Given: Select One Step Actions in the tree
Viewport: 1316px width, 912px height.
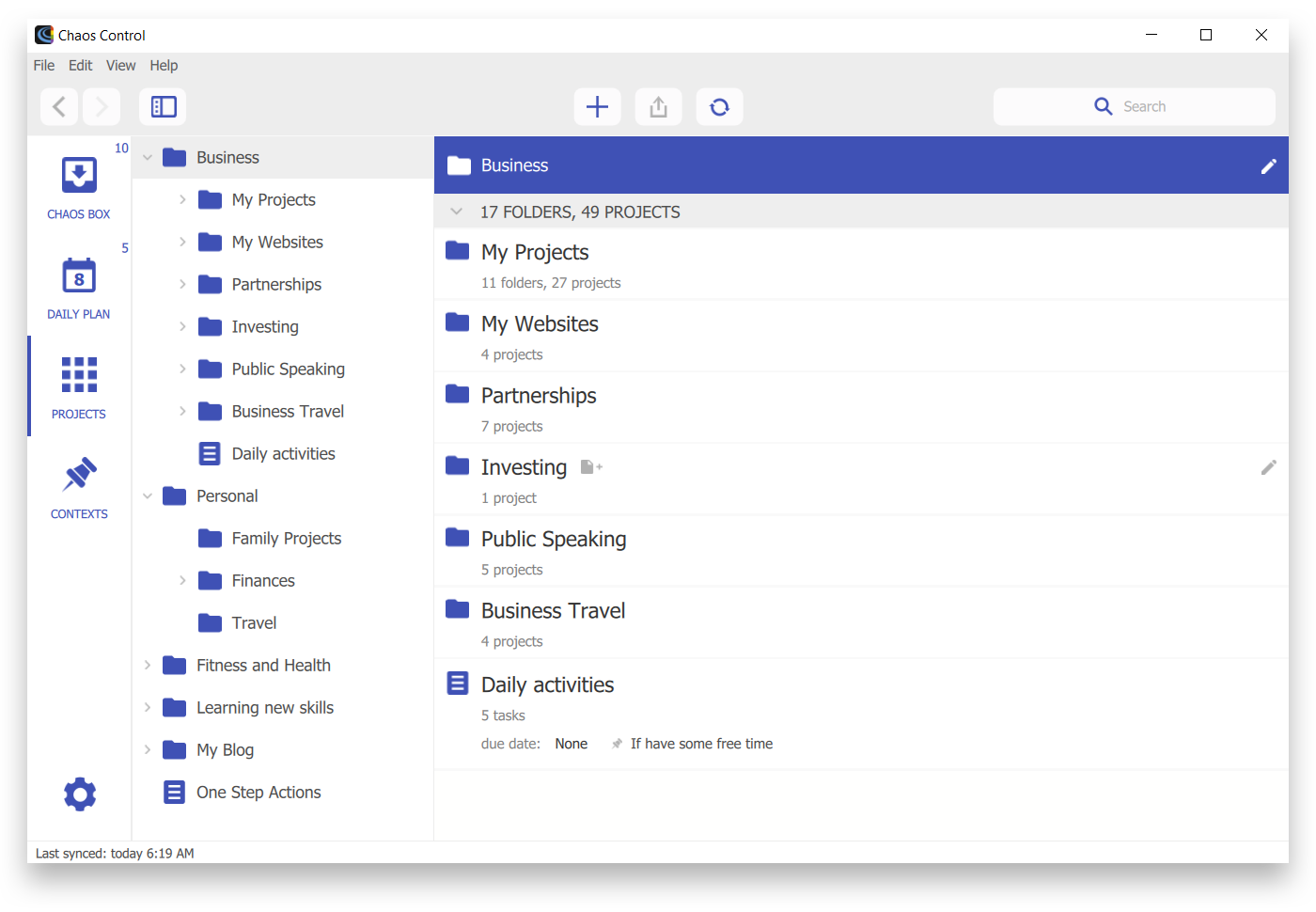Looking at the screenshot, I should [x=258, y=793].
